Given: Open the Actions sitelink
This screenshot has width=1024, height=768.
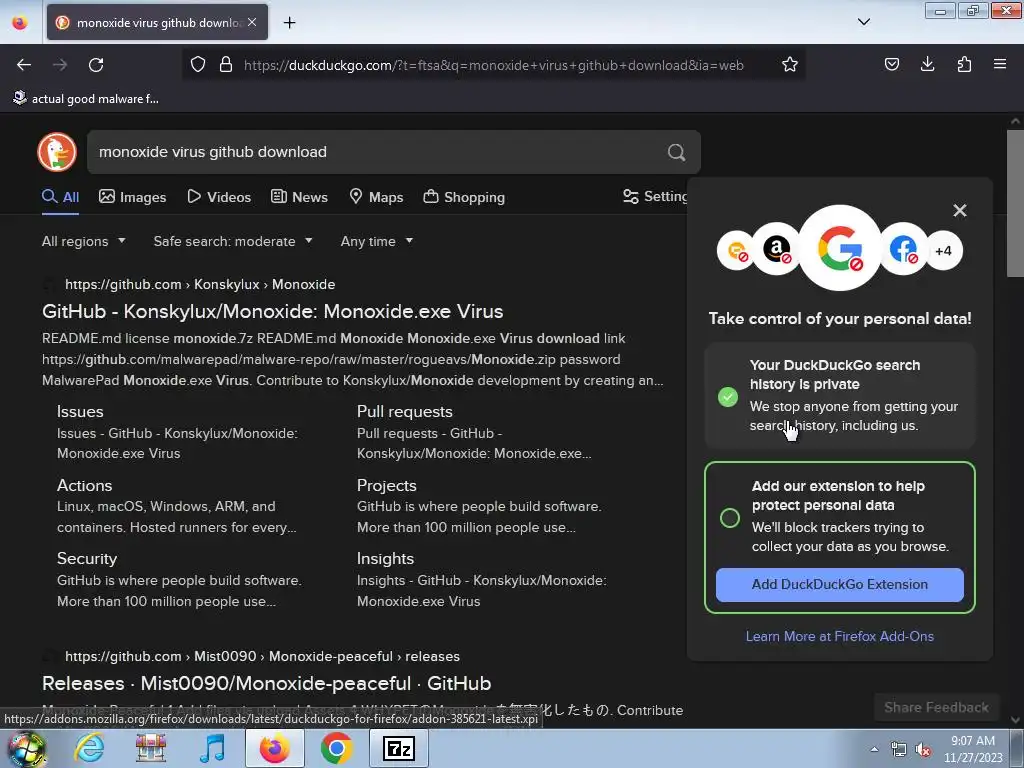Looking at the screenshot, I should point(84,486).
